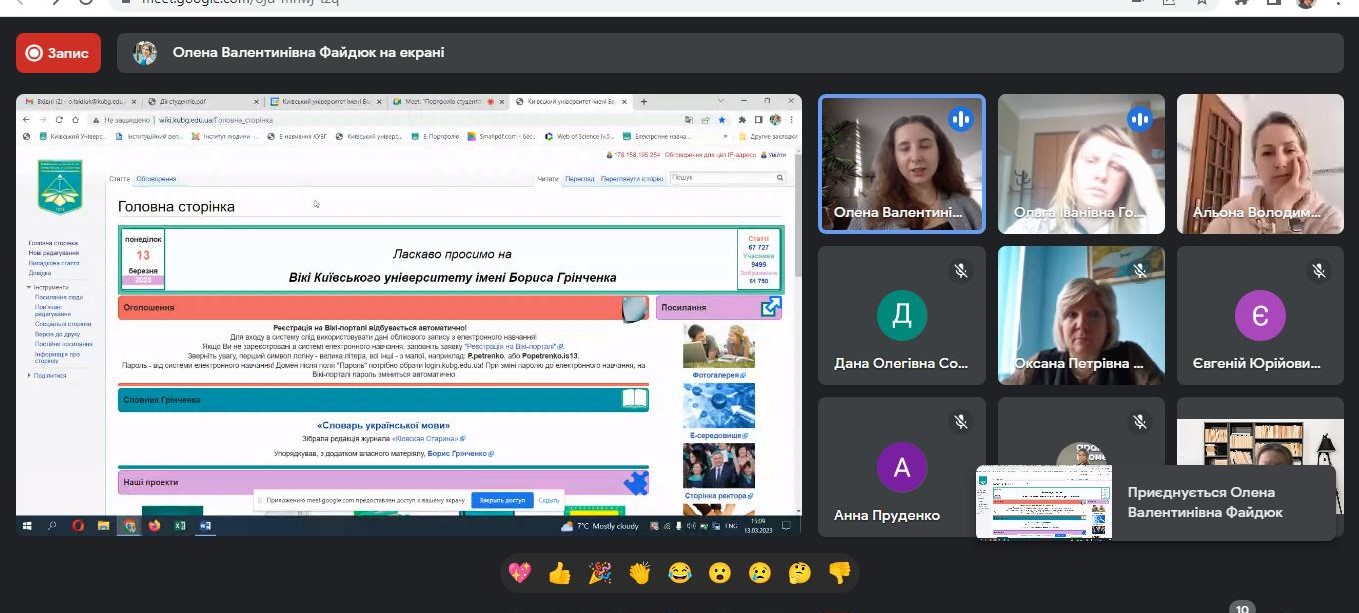Screen dimensions: 1359x613
Task: Select Альона Володимирівна's video tile
Action: [1259, 164]
